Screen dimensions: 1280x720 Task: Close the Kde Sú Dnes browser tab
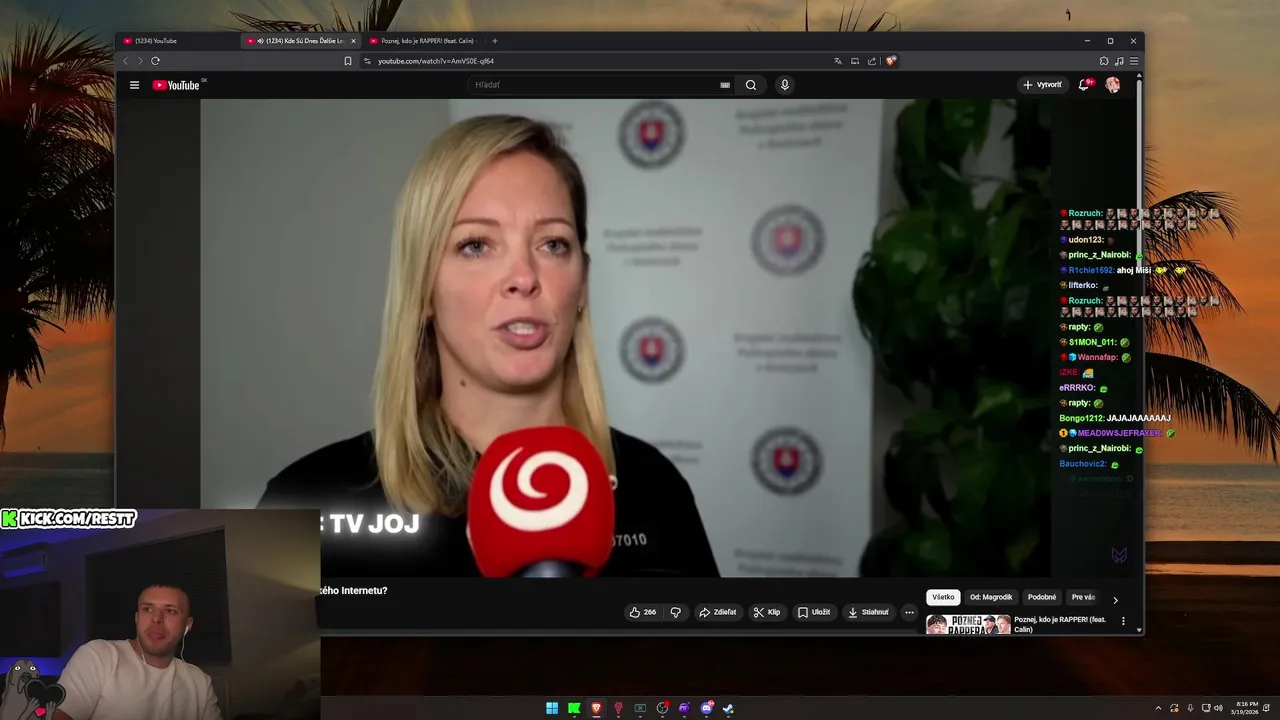[353, 41]
